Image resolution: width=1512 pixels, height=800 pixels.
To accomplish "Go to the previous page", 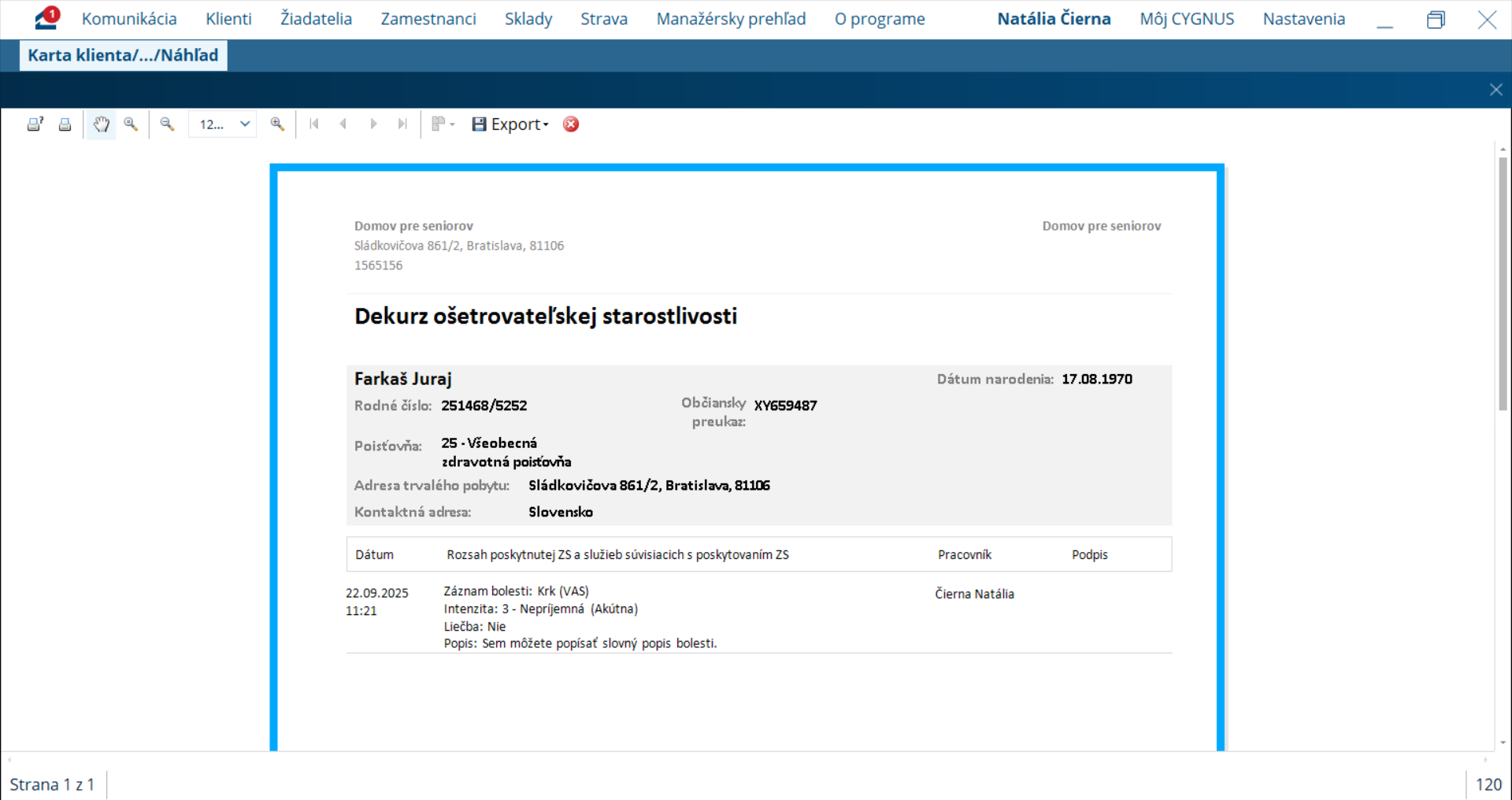I will click(343, 124).
